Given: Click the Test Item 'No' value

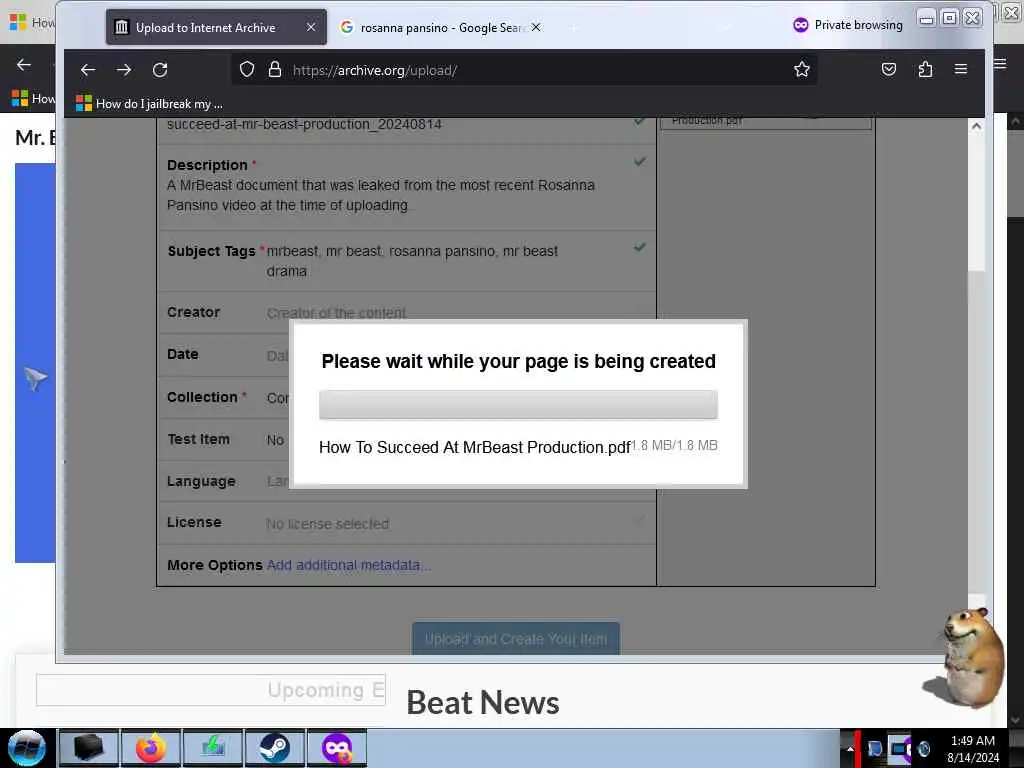Looking at the screenshot, I should click(x=275, y=440).
